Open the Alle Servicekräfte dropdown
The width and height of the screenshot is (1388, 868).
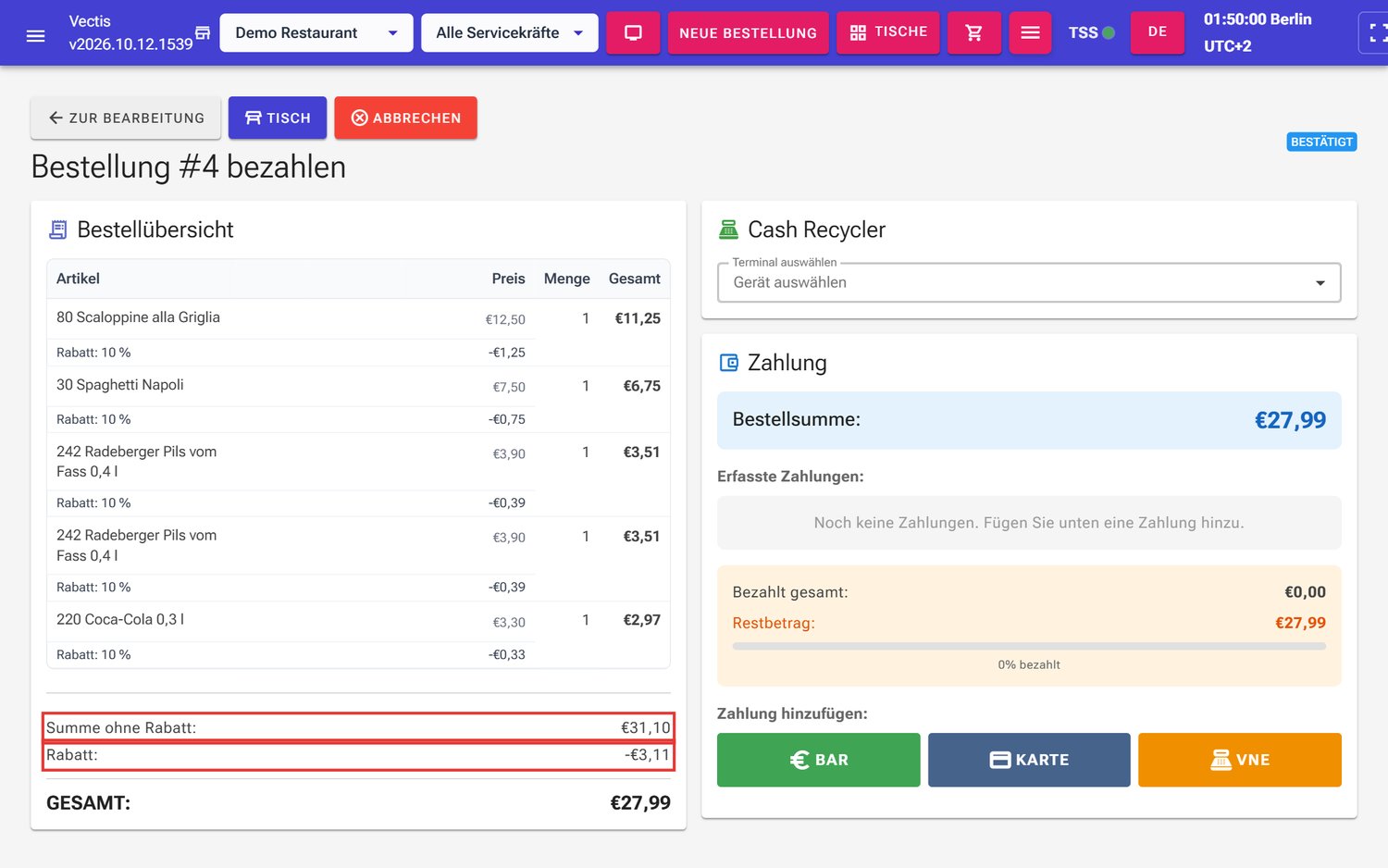510,32
